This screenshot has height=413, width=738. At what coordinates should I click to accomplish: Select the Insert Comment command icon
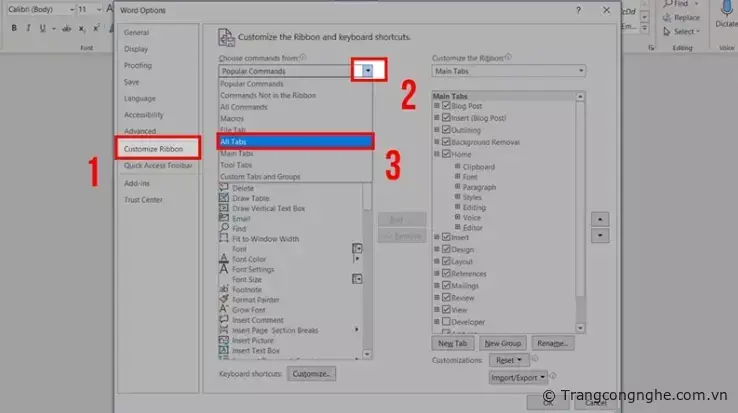click(x=224, y=320)
